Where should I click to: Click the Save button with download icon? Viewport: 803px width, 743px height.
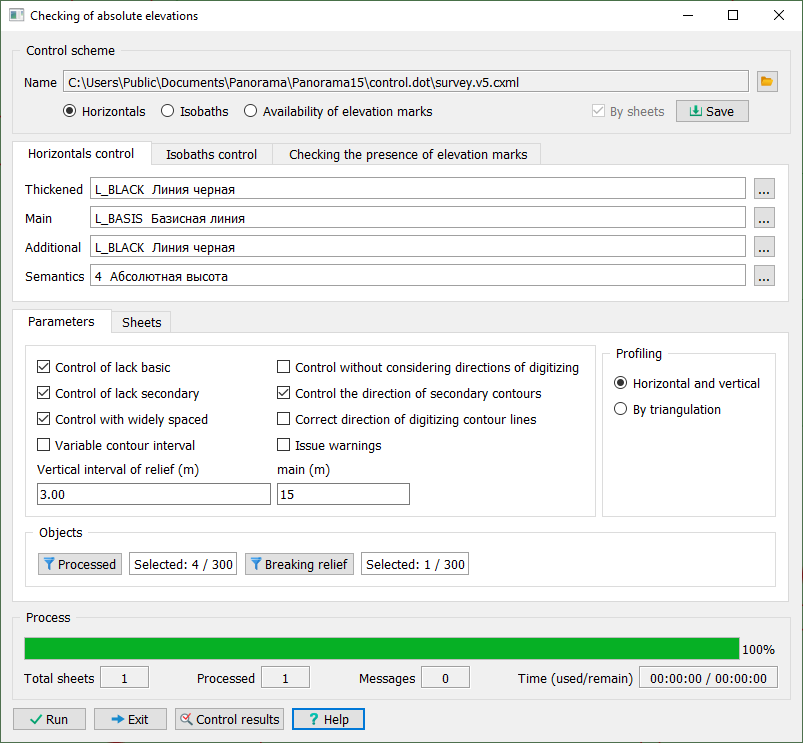pyautogui.click(x=711, y=112)
